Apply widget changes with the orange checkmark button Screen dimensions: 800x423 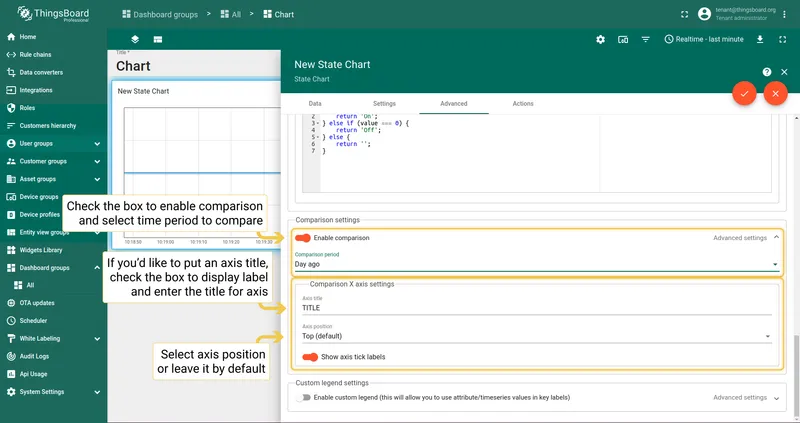(x=744, y=94)
